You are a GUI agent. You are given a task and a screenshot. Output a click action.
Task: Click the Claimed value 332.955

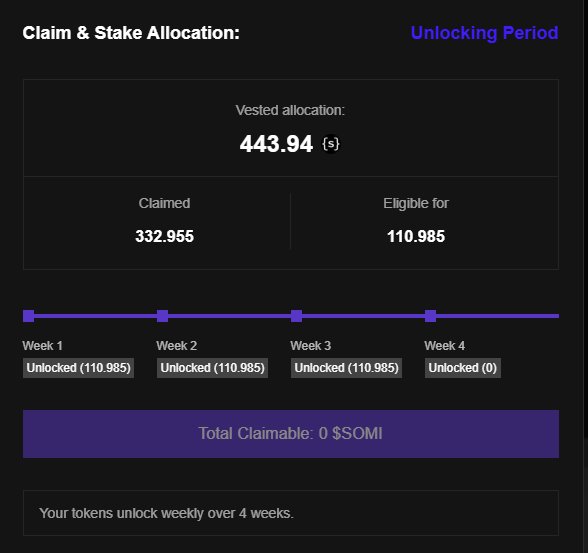tap(164, 237)
